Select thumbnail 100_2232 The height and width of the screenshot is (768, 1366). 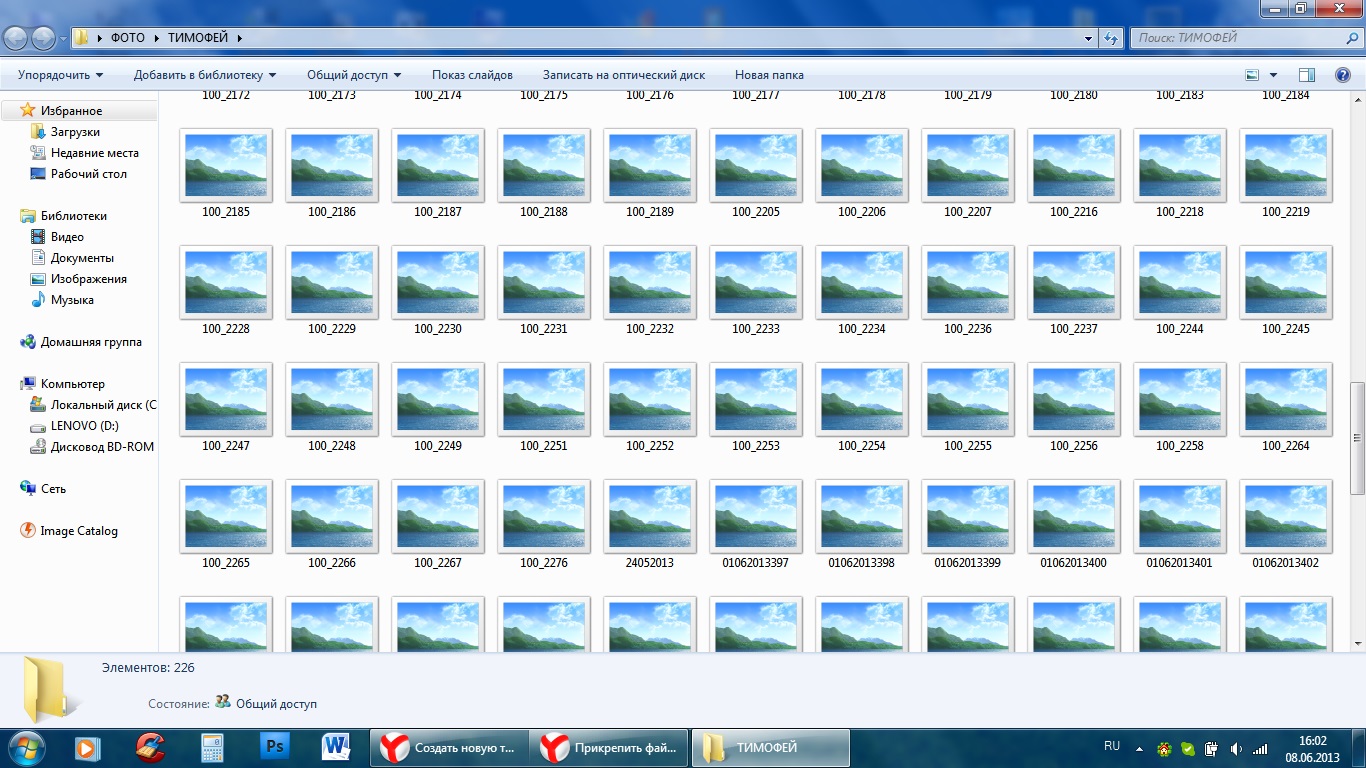click(649, 283)
